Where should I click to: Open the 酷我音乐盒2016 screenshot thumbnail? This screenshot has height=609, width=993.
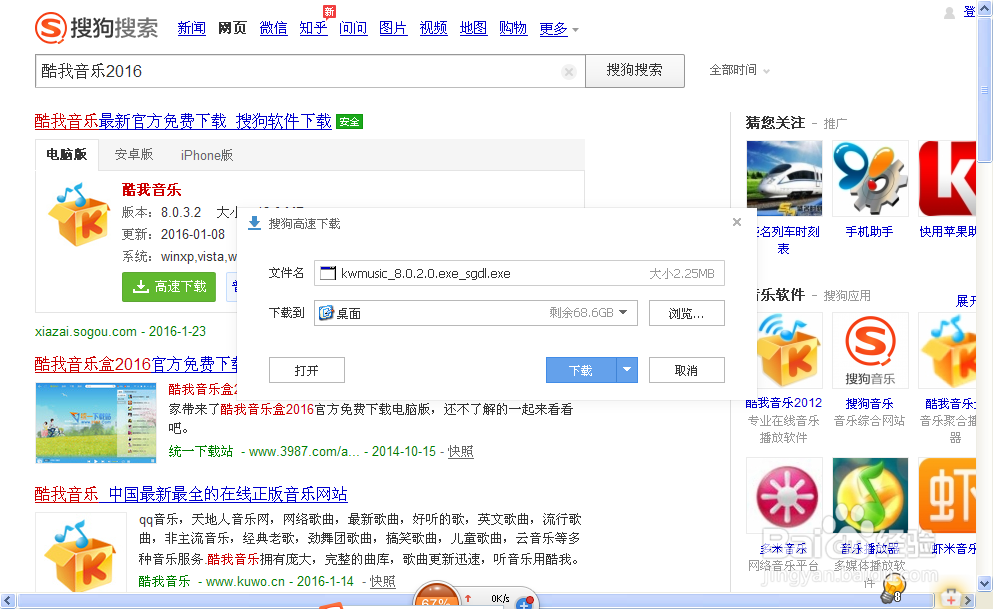click(96, 423)
